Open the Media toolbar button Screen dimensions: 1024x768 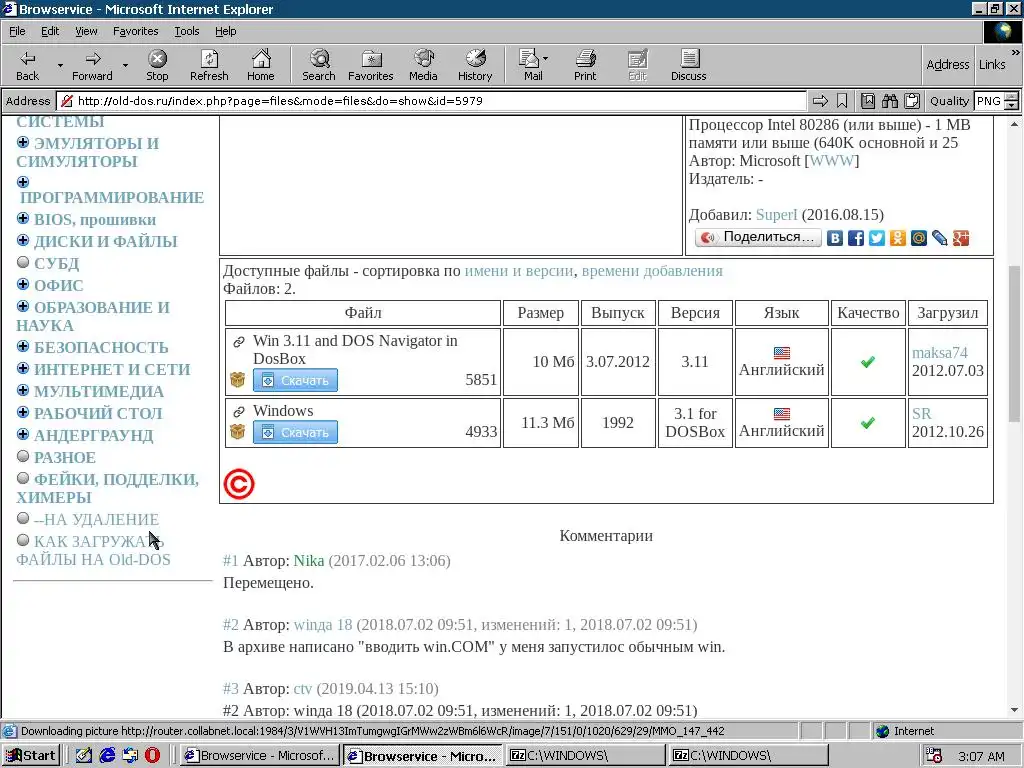coord(423,65)
